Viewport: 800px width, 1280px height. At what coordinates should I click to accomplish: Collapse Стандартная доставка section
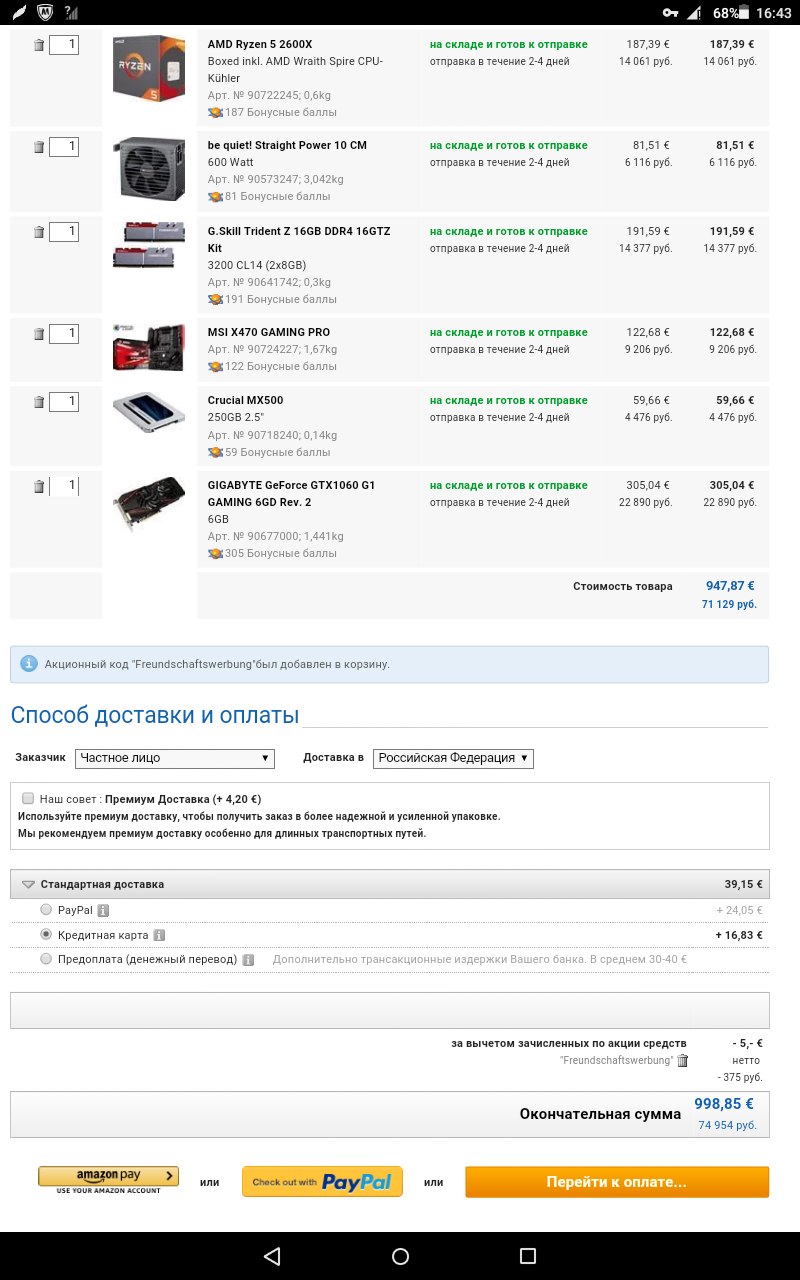click(28, 885)
